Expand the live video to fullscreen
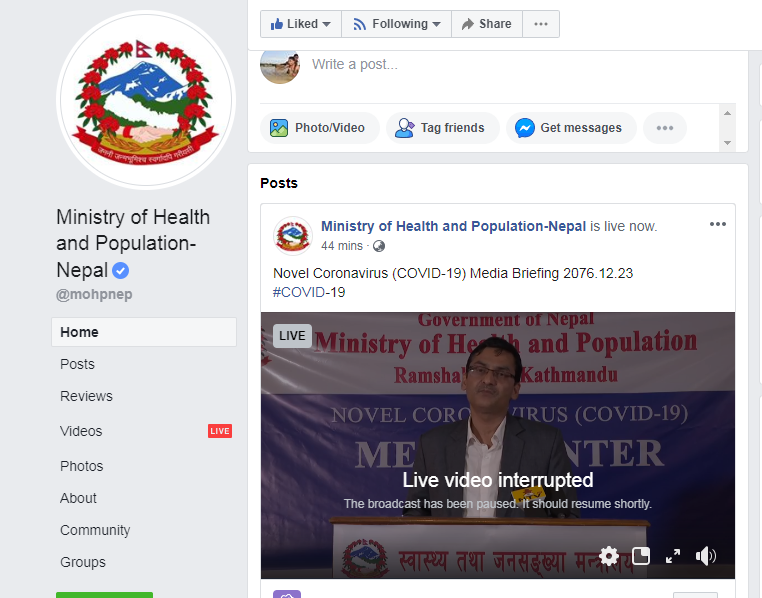The image size is (762, 598). point(673,556)
